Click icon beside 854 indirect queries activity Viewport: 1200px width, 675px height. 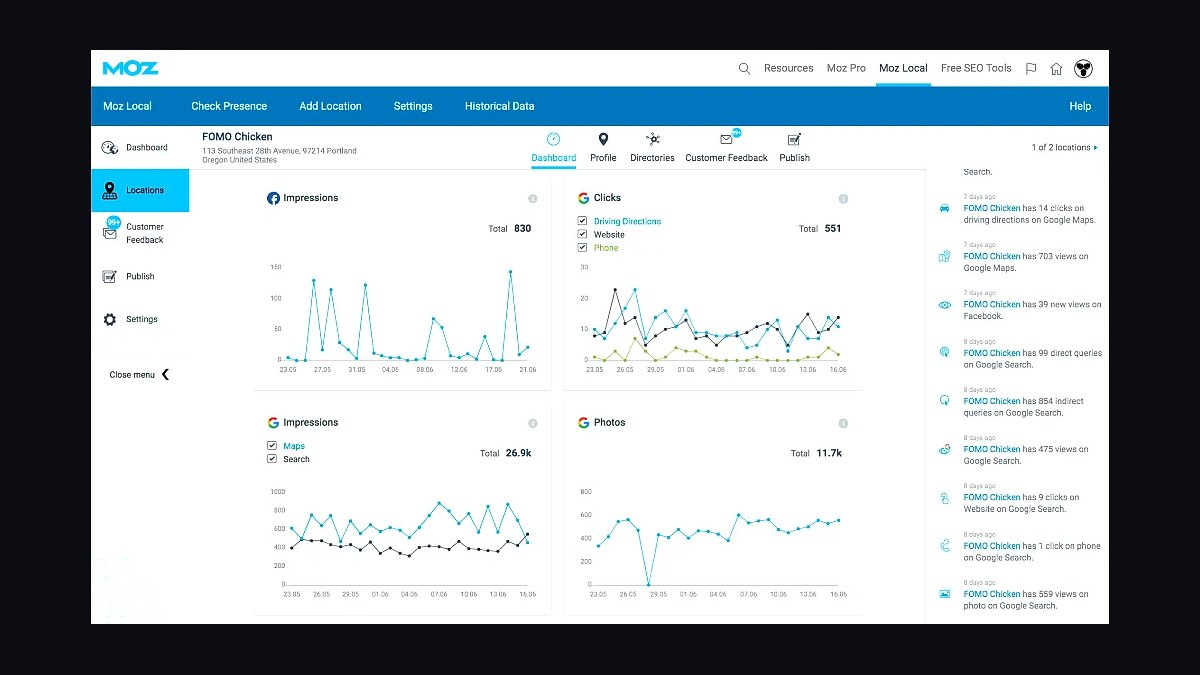[x=944, y=401]
